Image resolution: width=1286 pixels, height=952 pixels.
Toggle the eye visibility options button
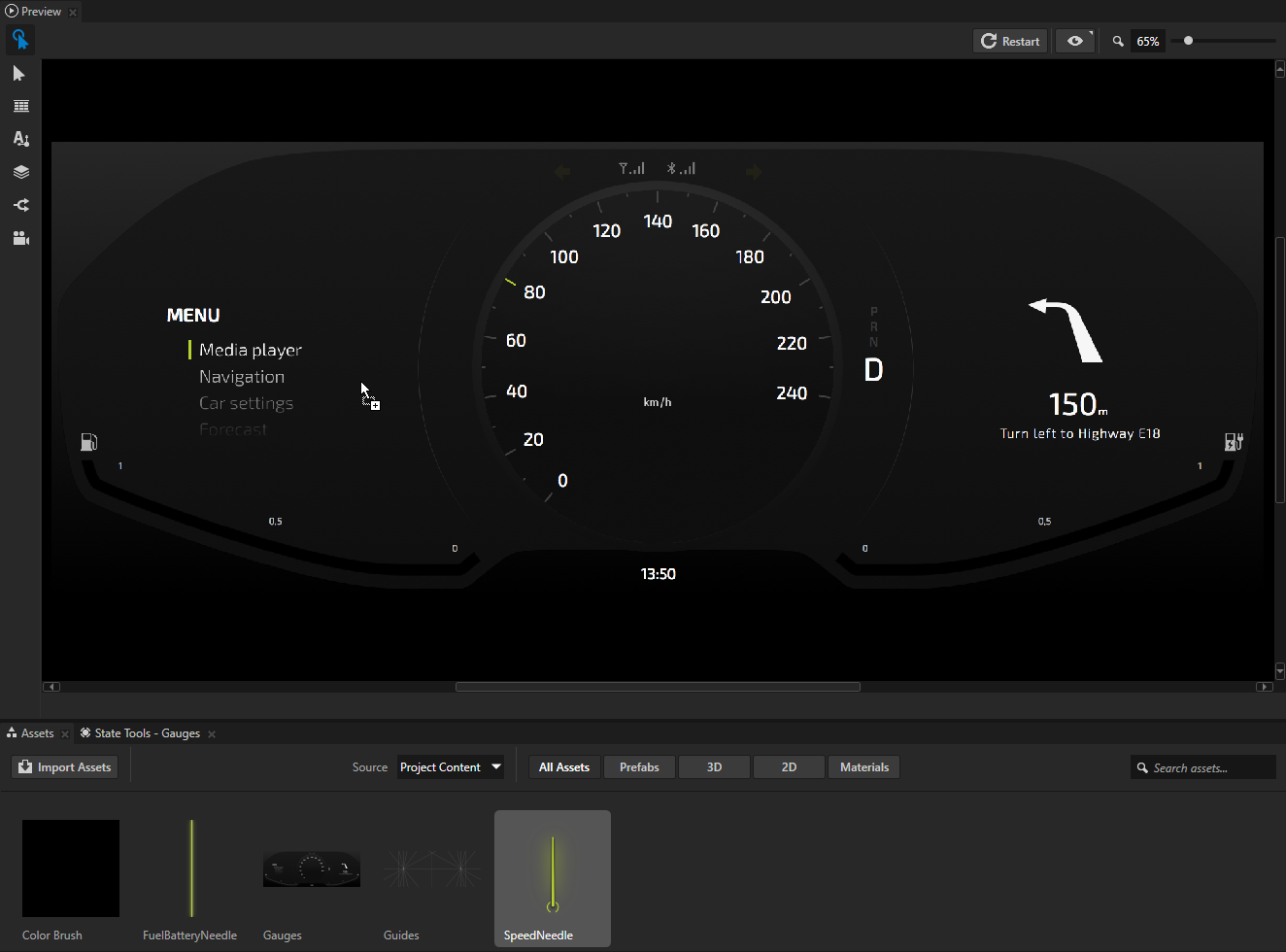(x=1075, y=41)
